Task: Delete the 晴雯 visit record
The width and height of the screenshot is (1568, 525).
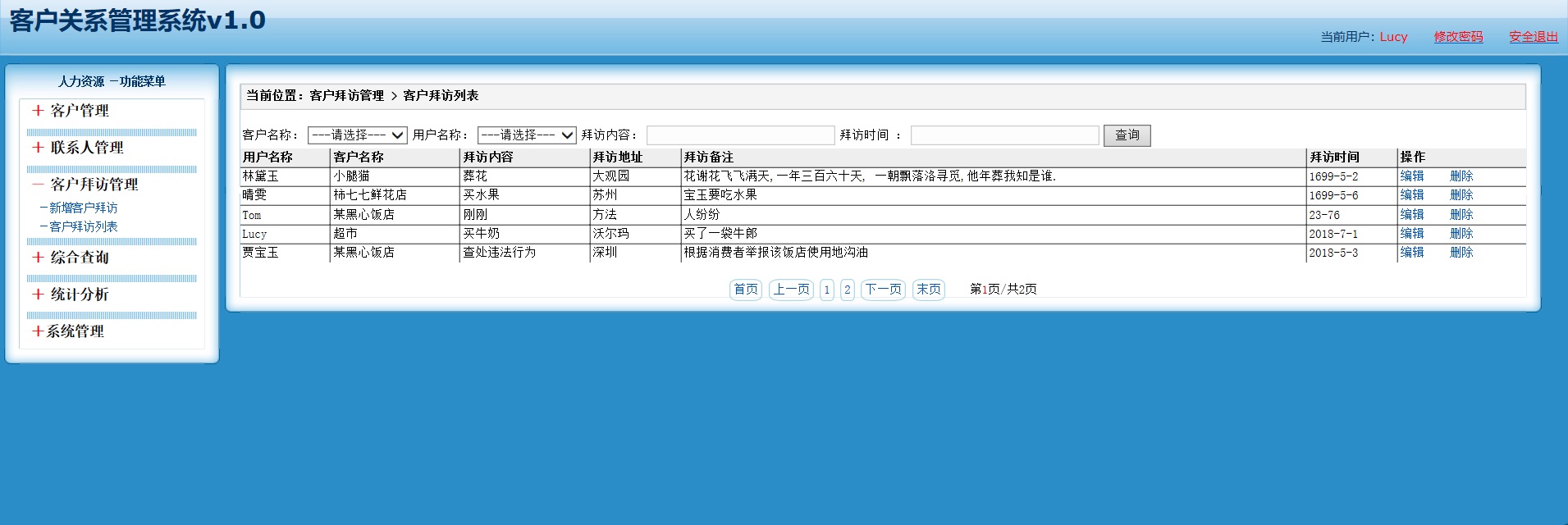Action: [1461, 195]
